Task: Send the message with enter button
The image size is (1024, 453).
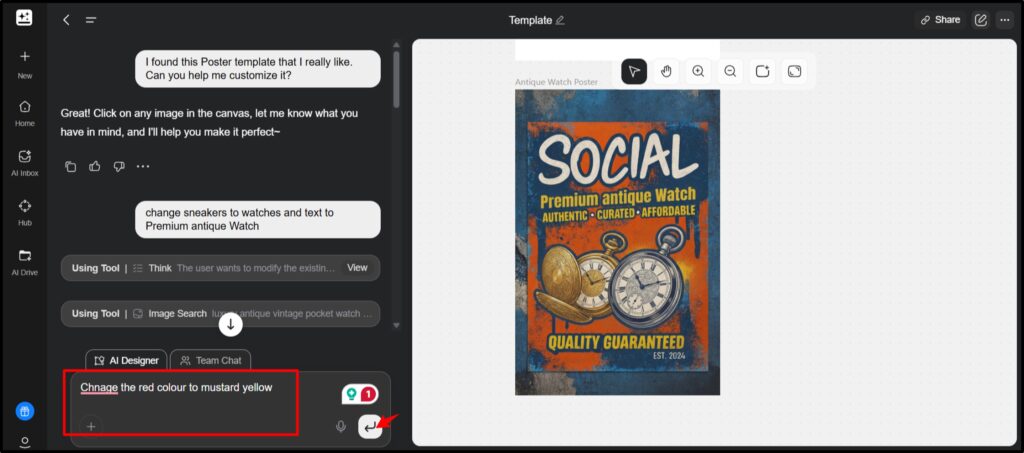Action: 370,427
